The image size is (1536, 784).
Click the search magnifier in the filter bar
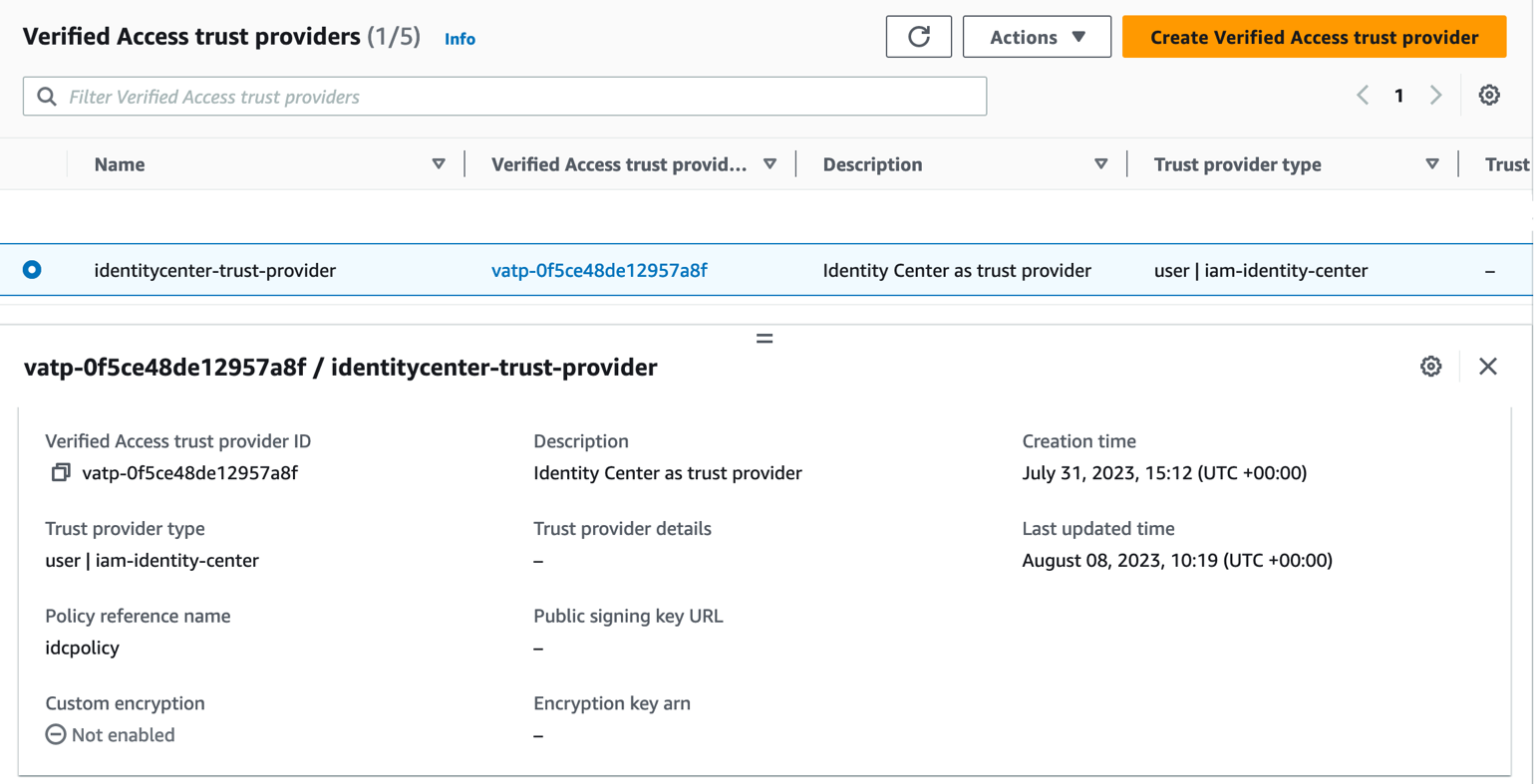point(46,96)
